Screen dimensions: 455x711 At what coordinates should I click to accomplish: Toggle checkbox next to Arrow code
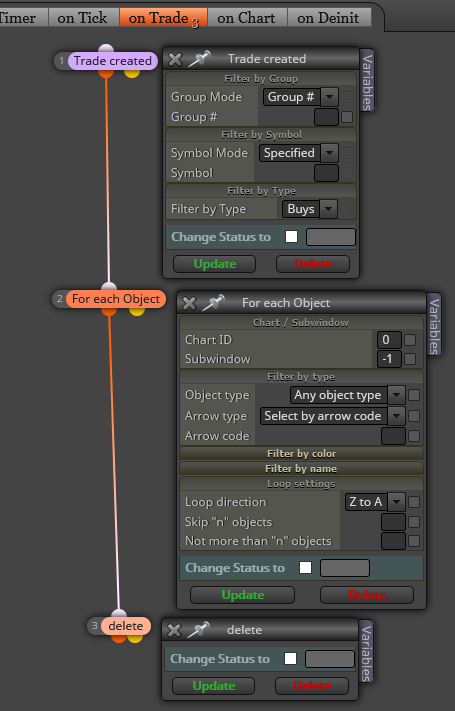pos(414,436)
